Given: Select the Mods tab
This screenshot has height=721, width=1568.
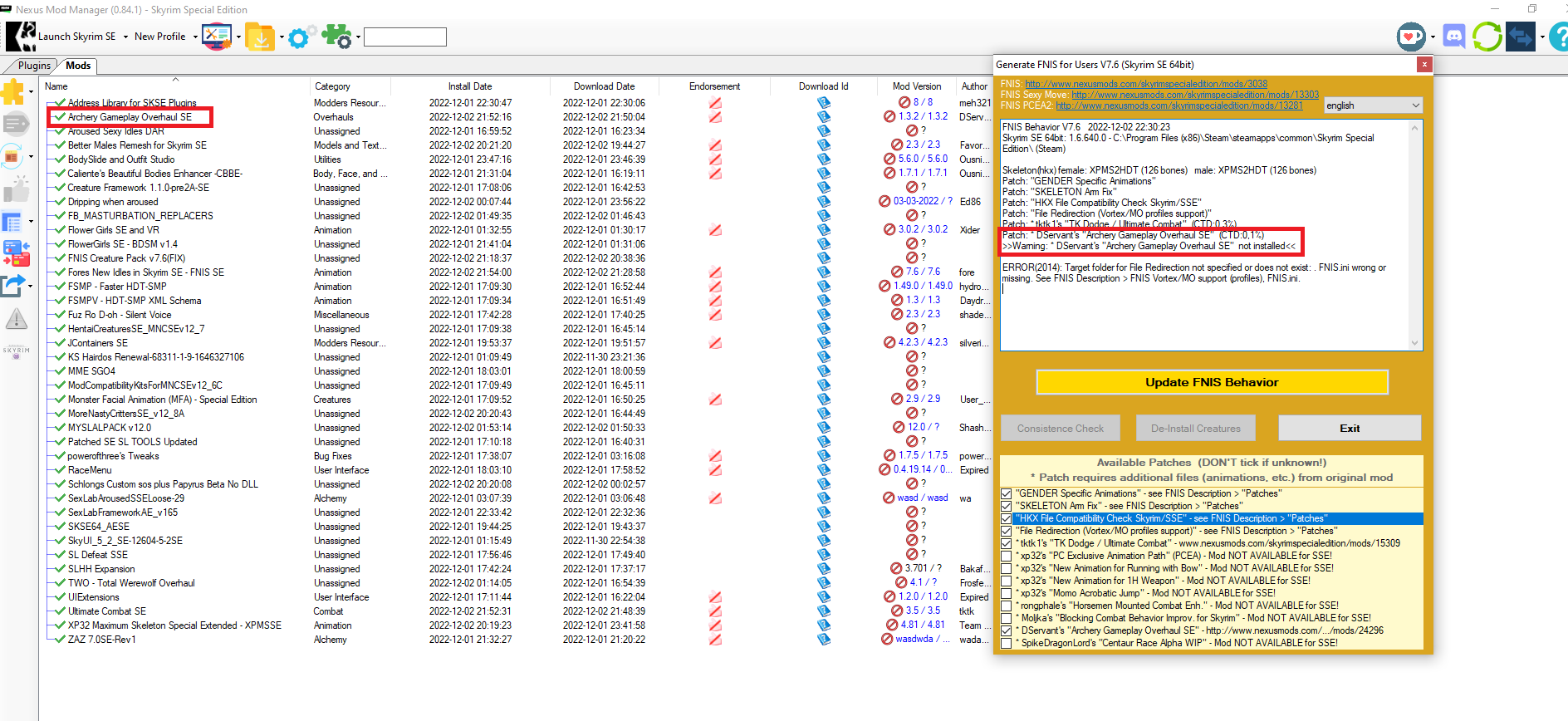Looking at the screenshot, I should [78, 66].
